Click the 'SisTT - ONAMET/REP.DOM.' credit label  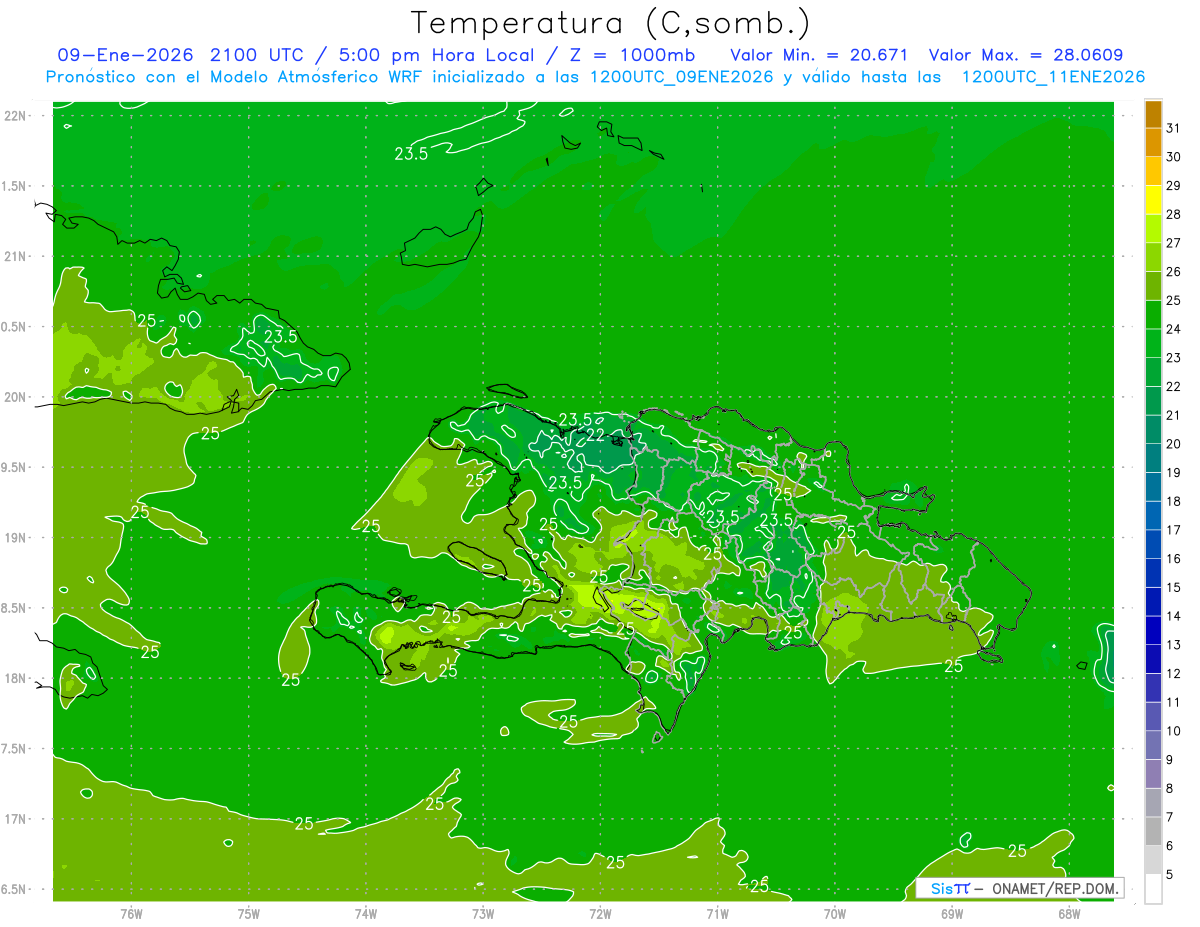[1019, 888]
